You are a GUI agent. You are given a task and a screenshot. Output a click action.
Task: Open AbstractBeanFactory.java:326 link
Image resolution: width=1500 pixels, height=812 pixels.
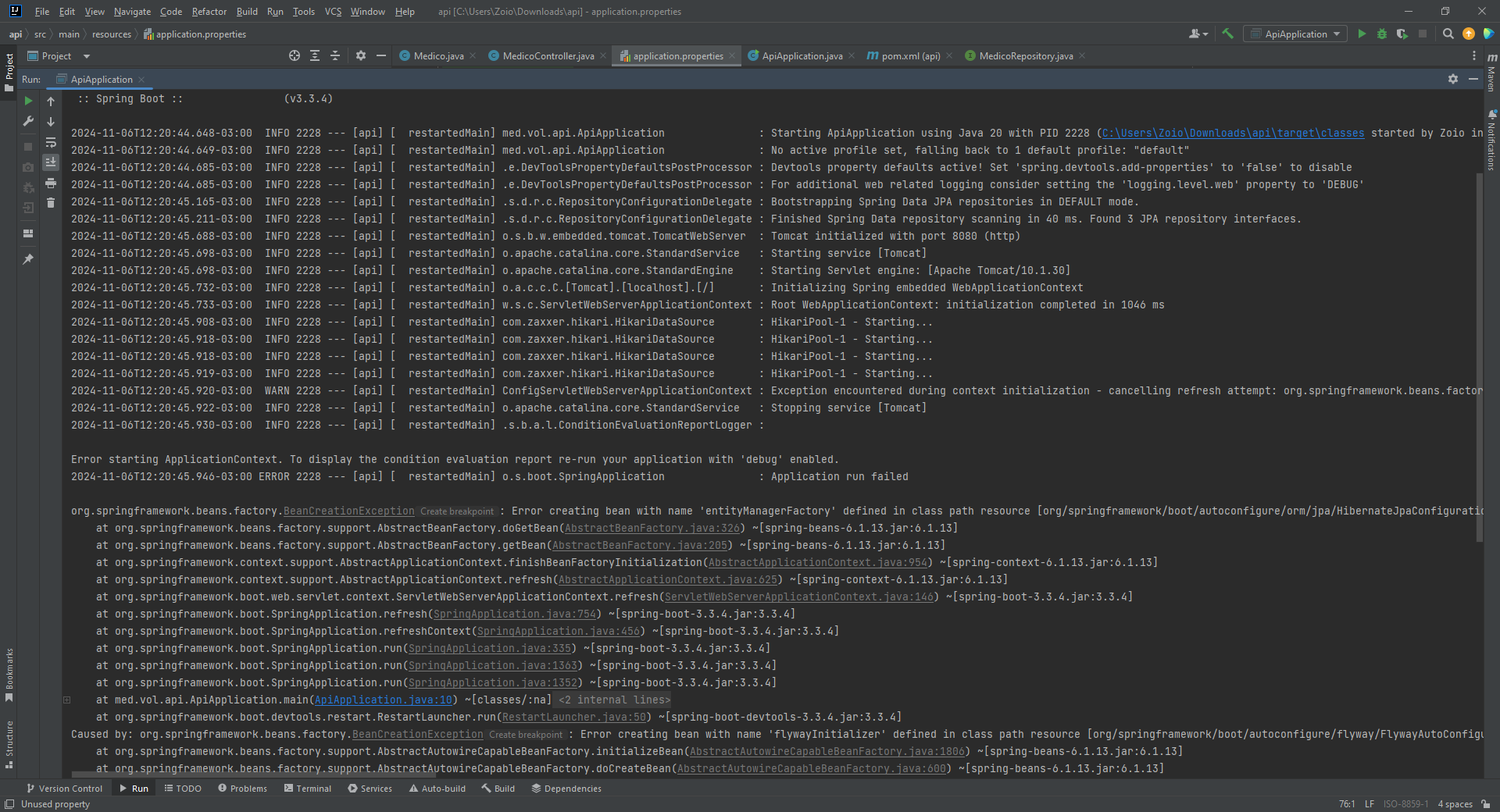(x=652, y=528)
